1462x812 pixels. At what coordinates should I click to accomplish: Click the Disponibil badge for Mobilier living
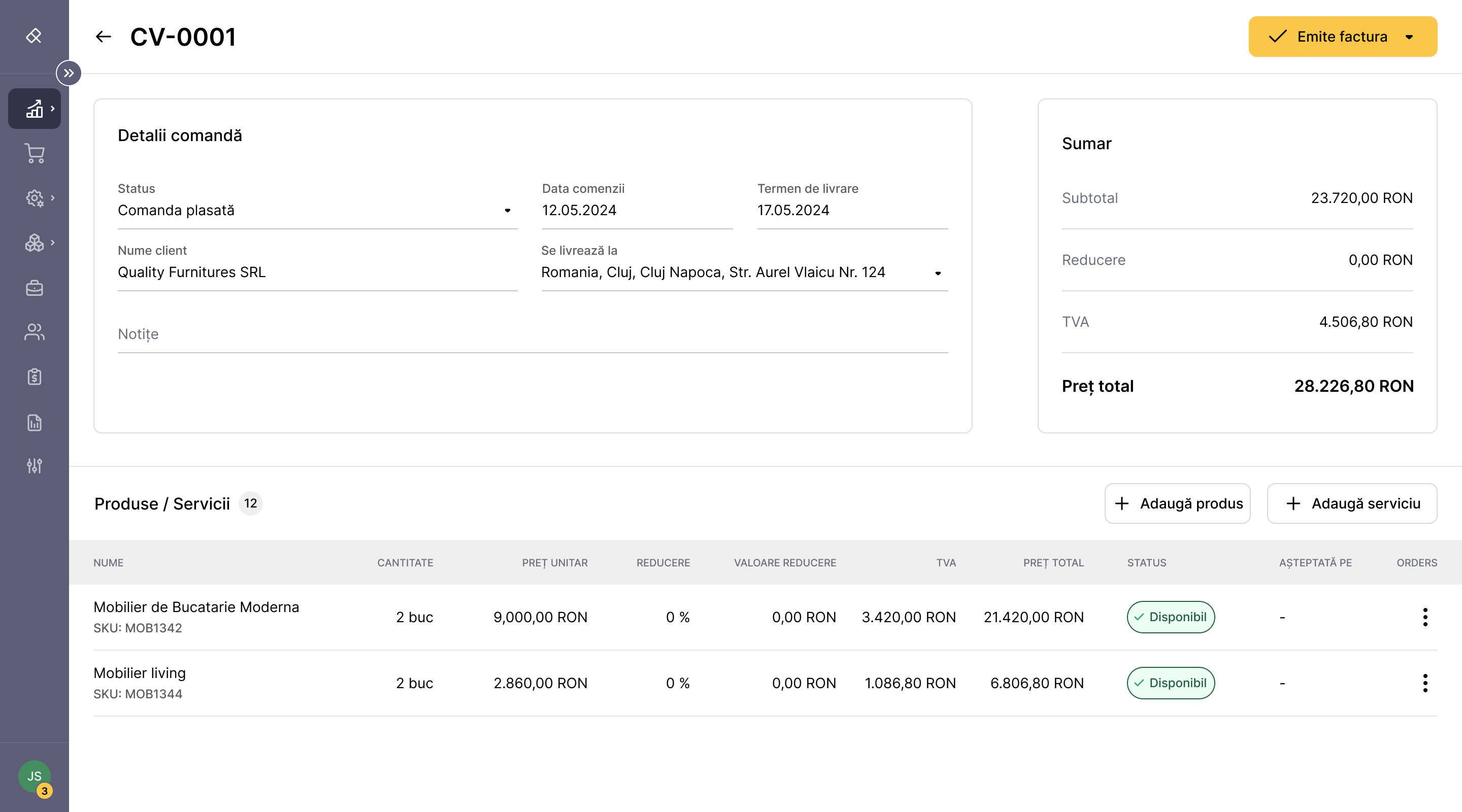pyautogui.click(x=1170, y=683)
